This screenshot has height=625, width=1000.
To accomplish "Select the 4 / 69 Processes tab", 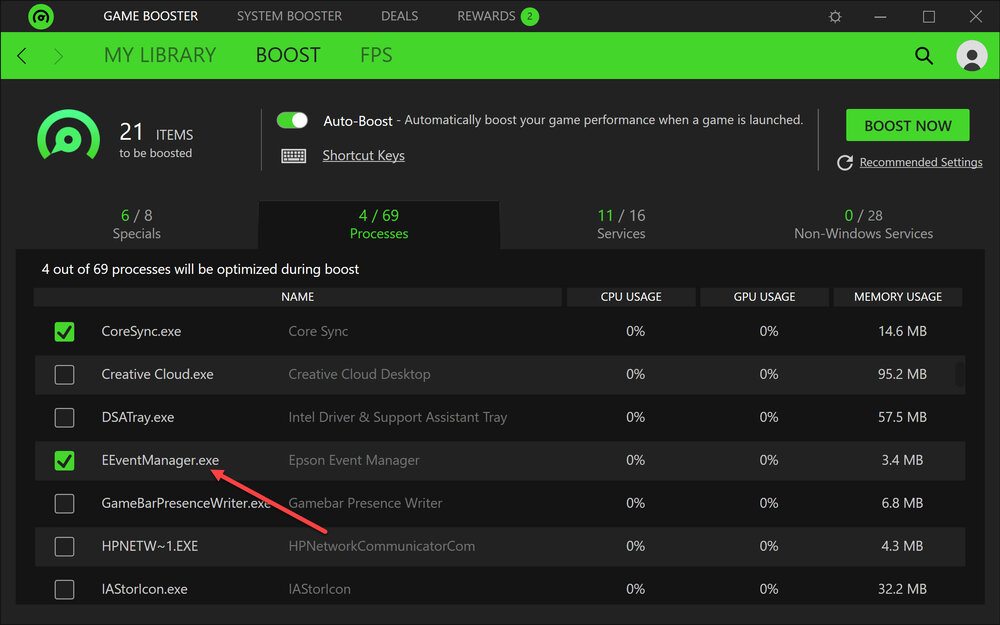I will [x=379, y=224].
